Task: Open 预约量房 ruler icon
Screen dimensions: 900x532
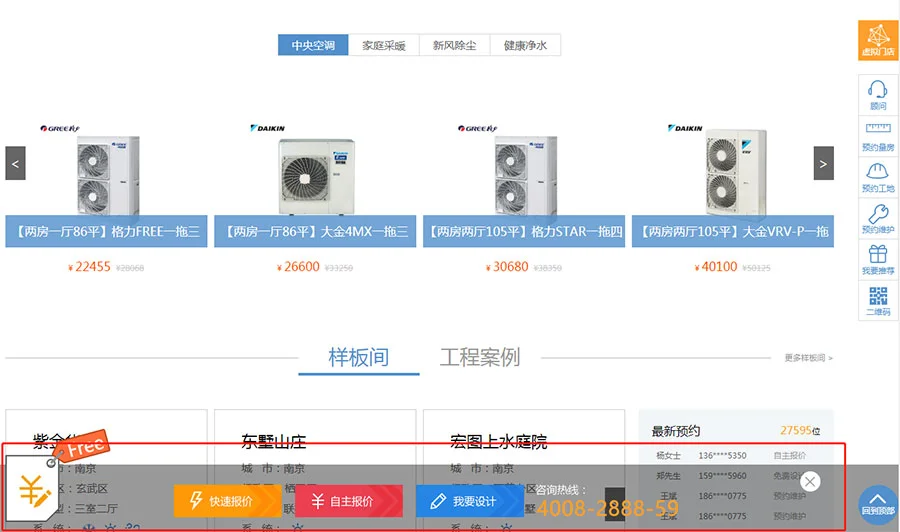Action: click(878, 136)
